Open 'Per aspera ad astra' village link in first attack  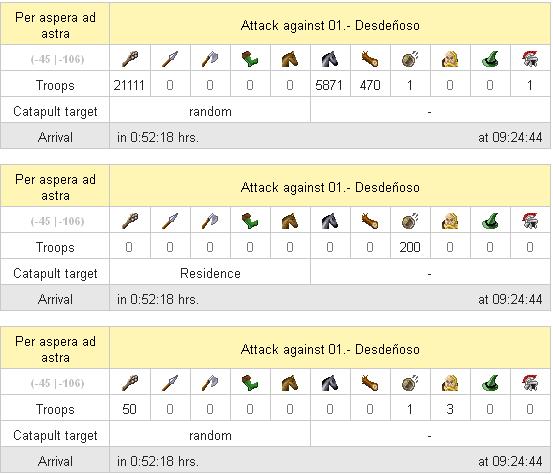pyautogui.click(x=55, y=25)
